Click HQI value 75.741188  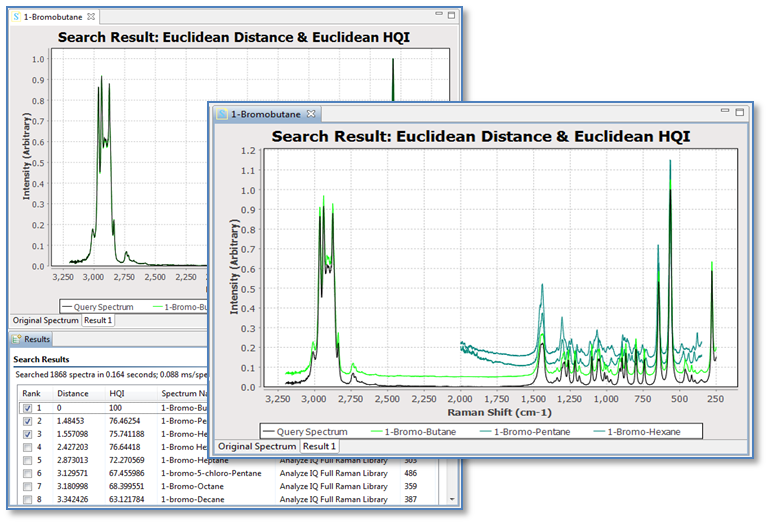click(x=126, y=434)
